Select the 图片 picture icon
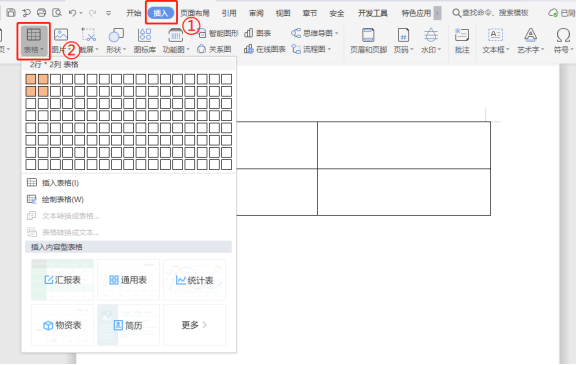The width and height of the screenshot is (576, 365). pos(61,35)
